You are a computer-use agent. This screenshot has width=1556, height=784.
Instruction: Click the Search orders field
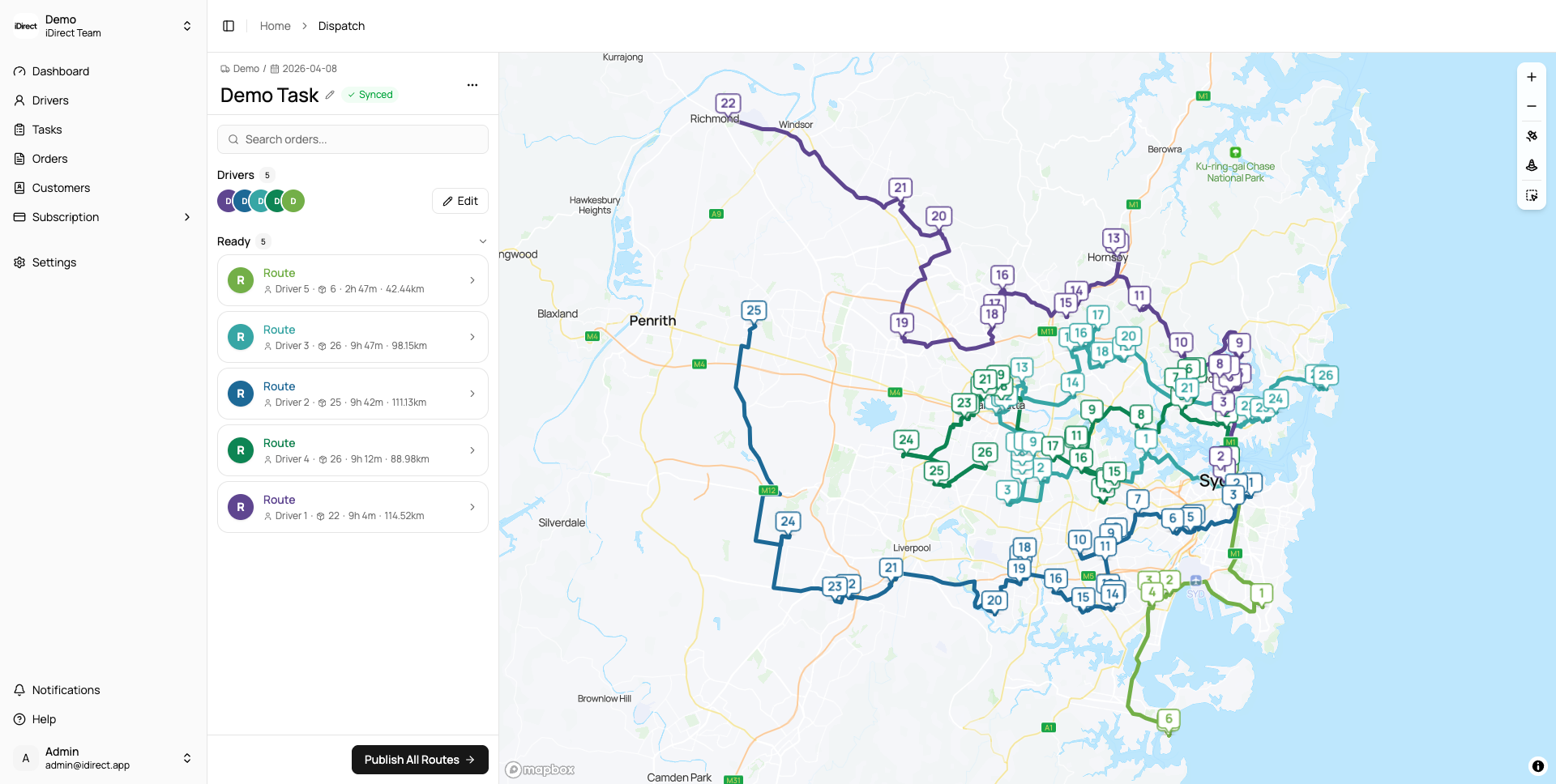(353, 139)
